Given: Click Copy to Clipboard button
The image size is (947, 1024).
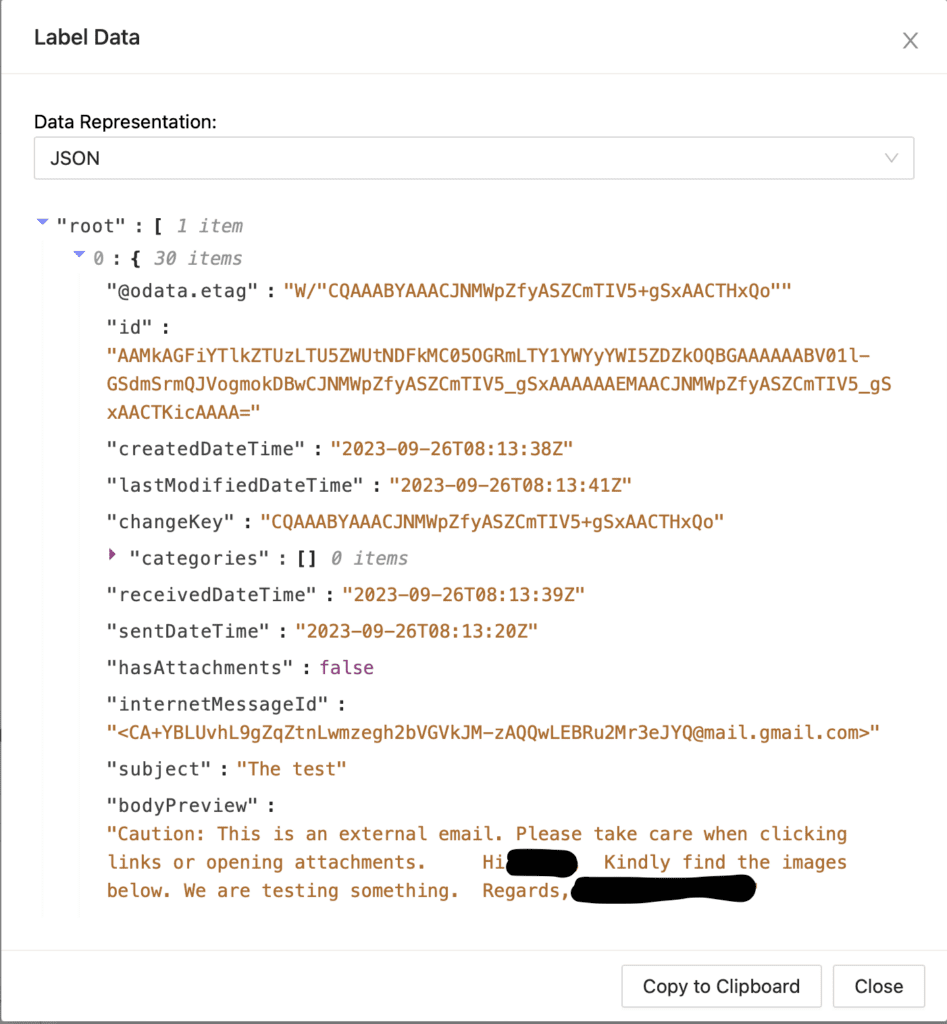Looking at the screenshot, I should [721, 986].
